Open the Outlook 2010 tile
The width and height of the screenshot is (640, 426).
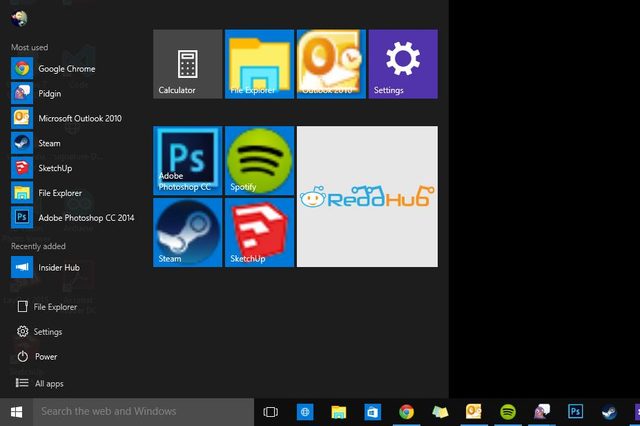pos(331,64)
